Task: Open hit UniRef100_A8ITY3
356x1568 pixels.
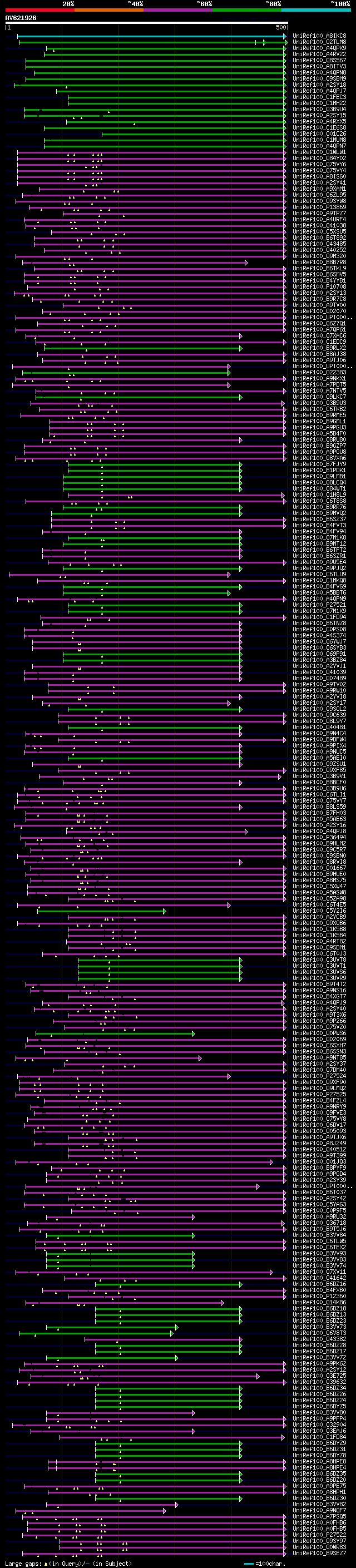Action: pos(319,66)
